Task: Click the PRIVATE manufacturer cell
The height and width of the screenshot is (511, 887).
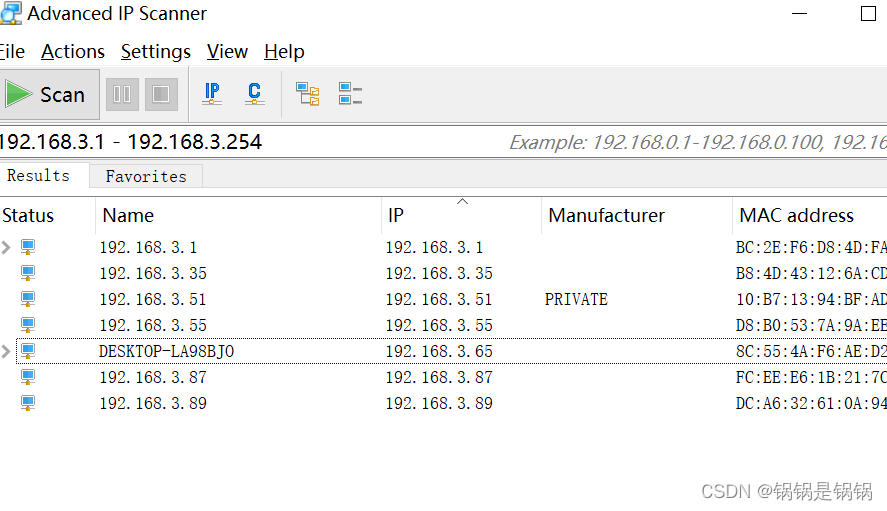Action: pos(576,299)
